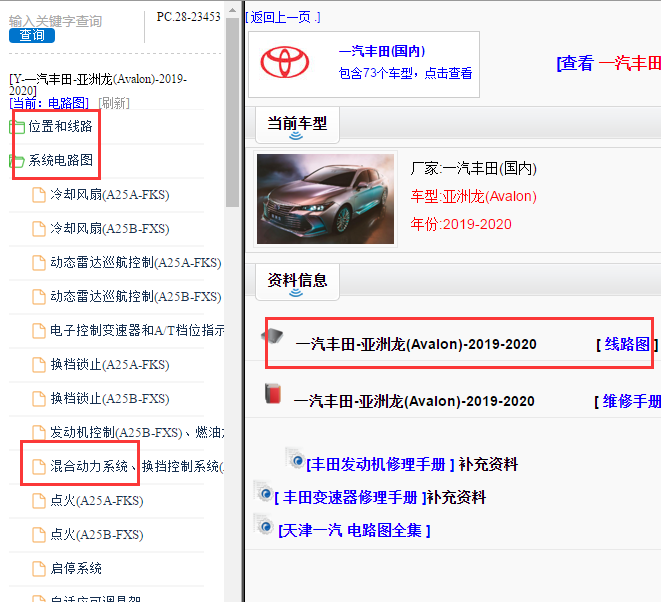Open 冷却风扇(A25B-FXS) circuit diagram
The height and width of the screenshot is (602, 661).
110,229
